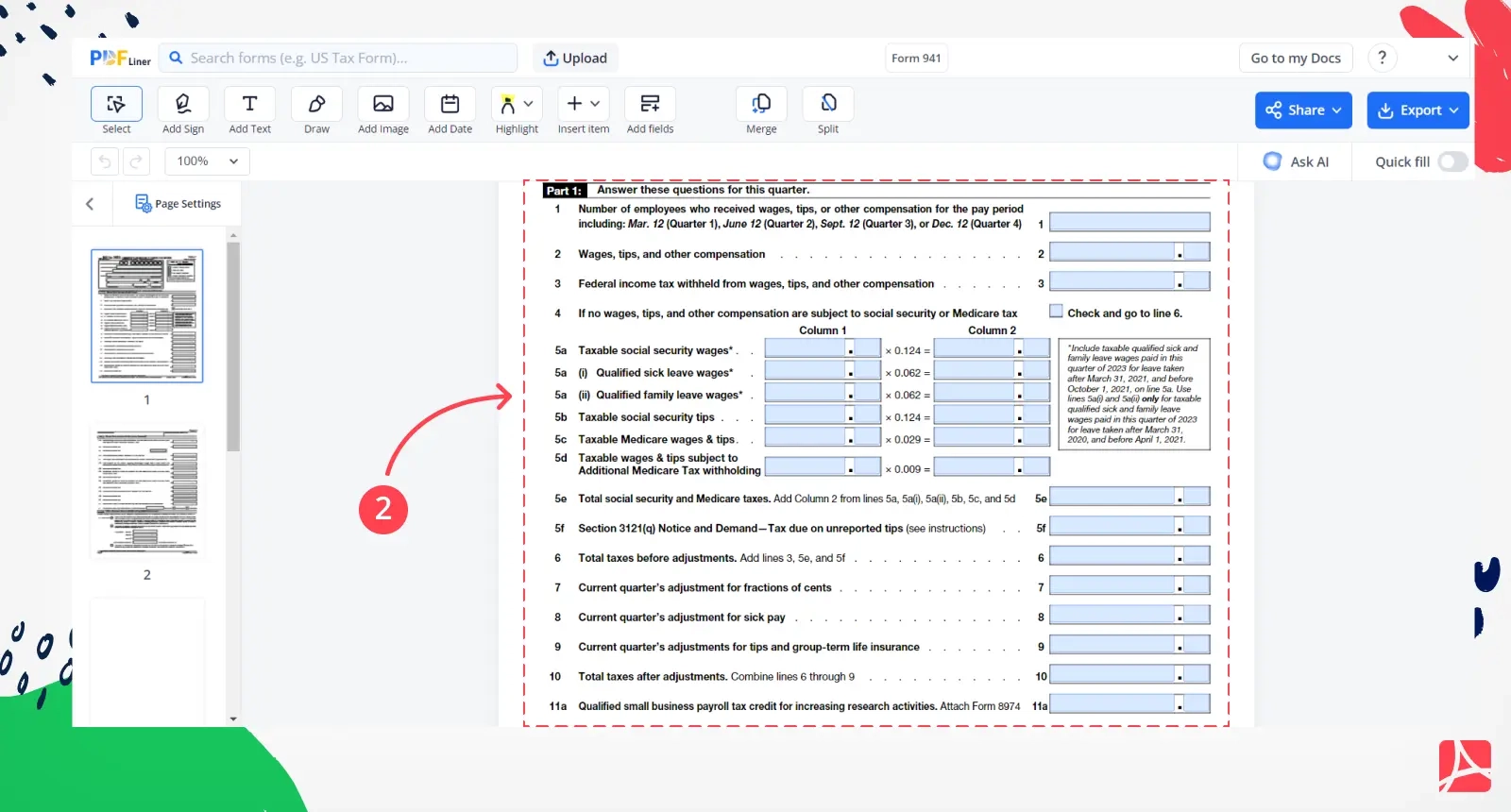Click the Export button

click(x=1418, y=110)
